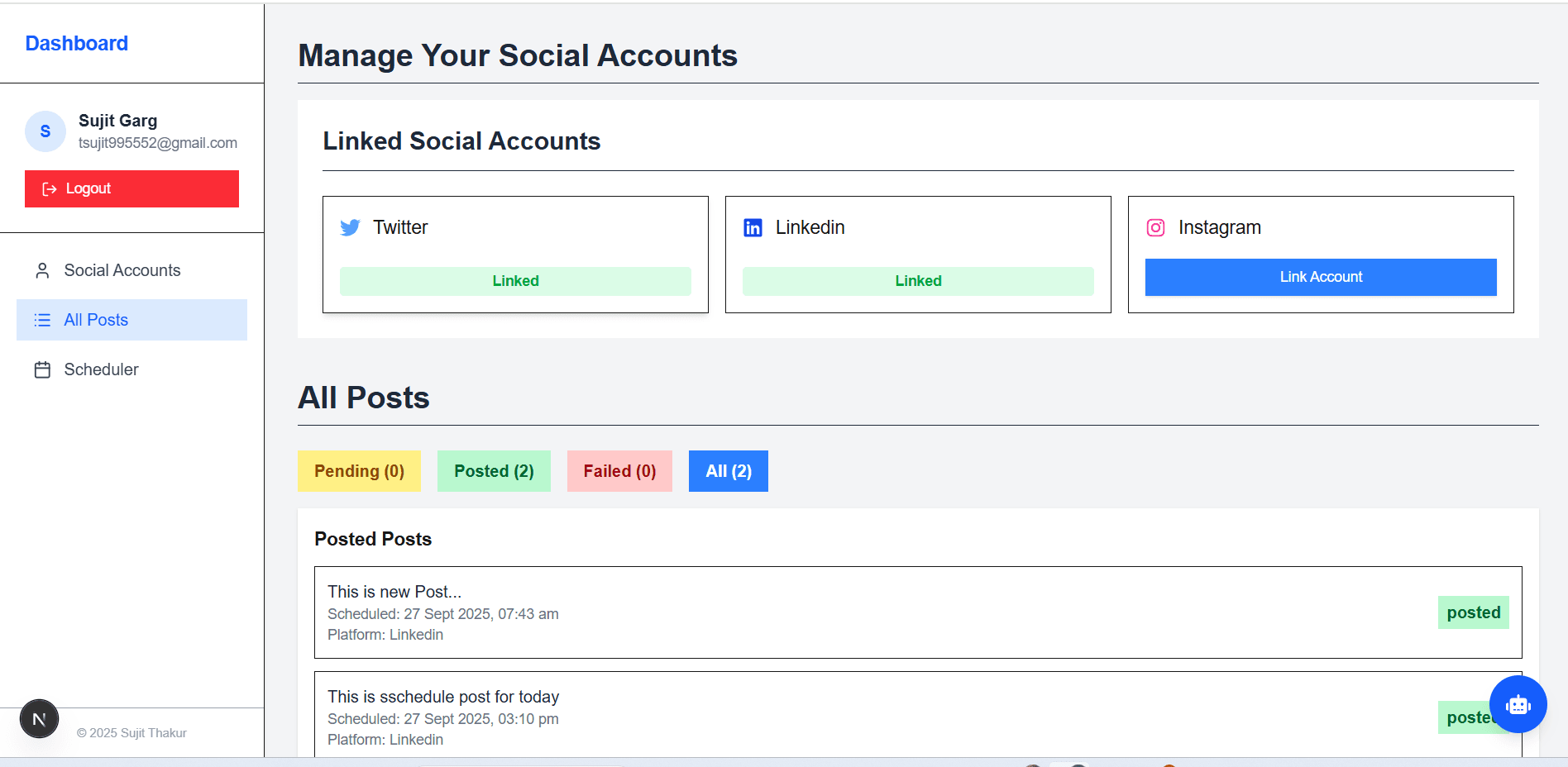Viewport: 1568px width, 767px height.
Task: Click the Instagram camera icon
Action: coord(1155,227)
